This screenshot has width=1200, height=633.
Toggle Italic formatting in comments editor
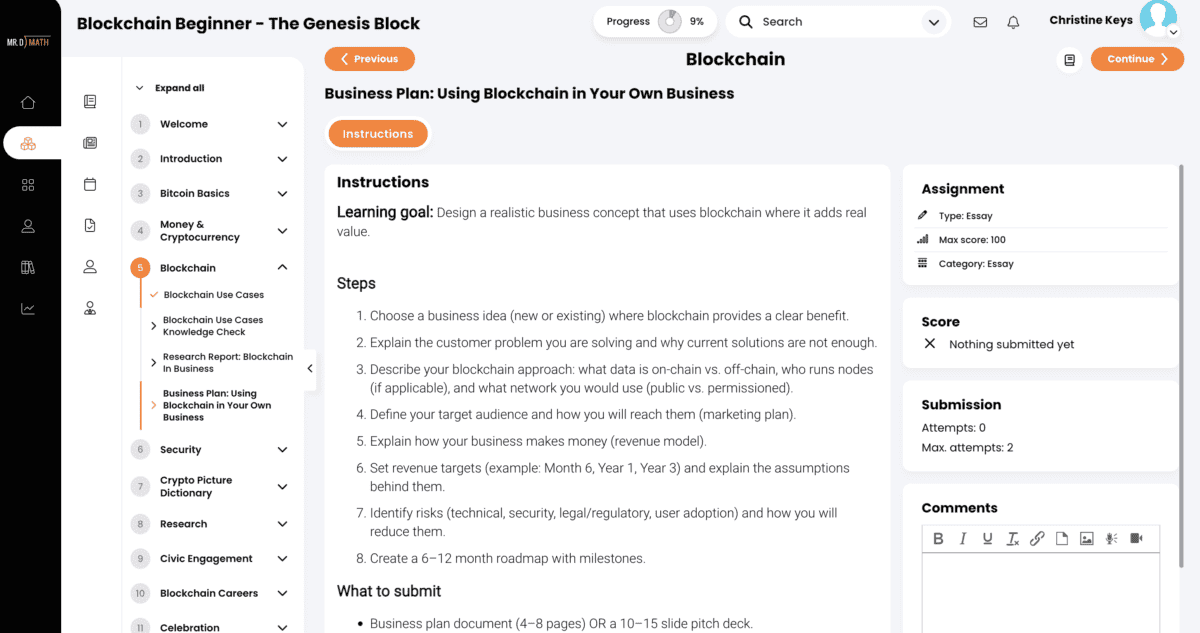point(963,538)
